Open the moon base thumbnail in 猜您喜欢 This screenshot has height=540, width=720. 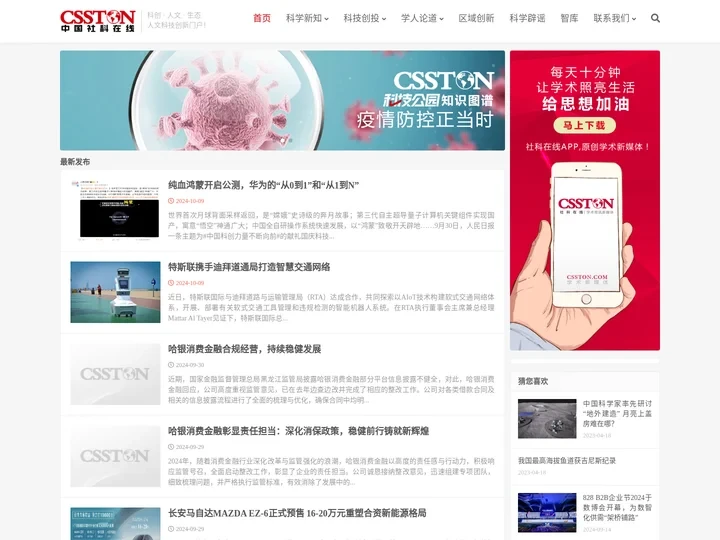coord(547,418)
